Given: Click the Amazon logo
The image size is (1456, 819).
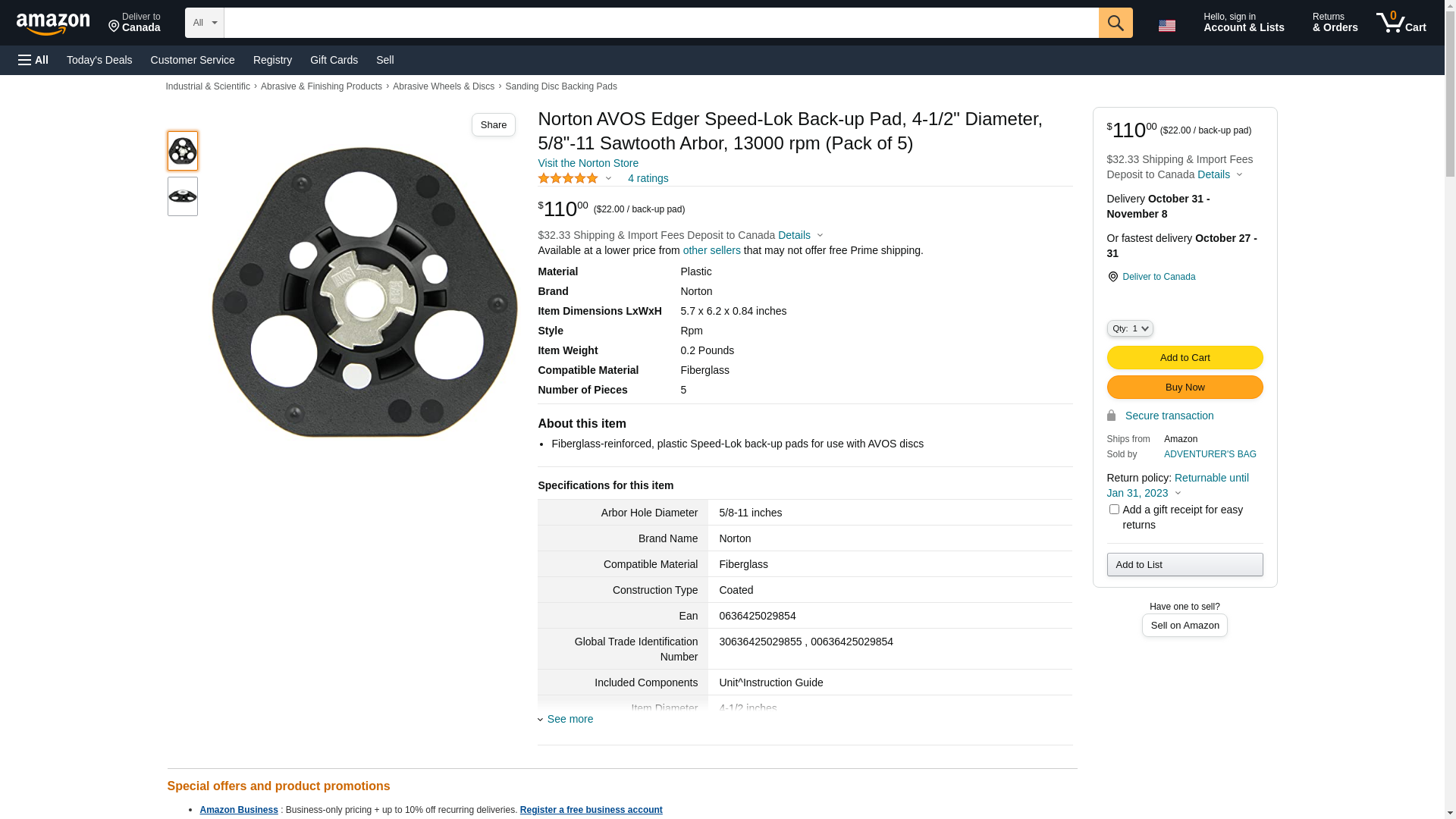Looking at the screenshot, I should point(53,24).
